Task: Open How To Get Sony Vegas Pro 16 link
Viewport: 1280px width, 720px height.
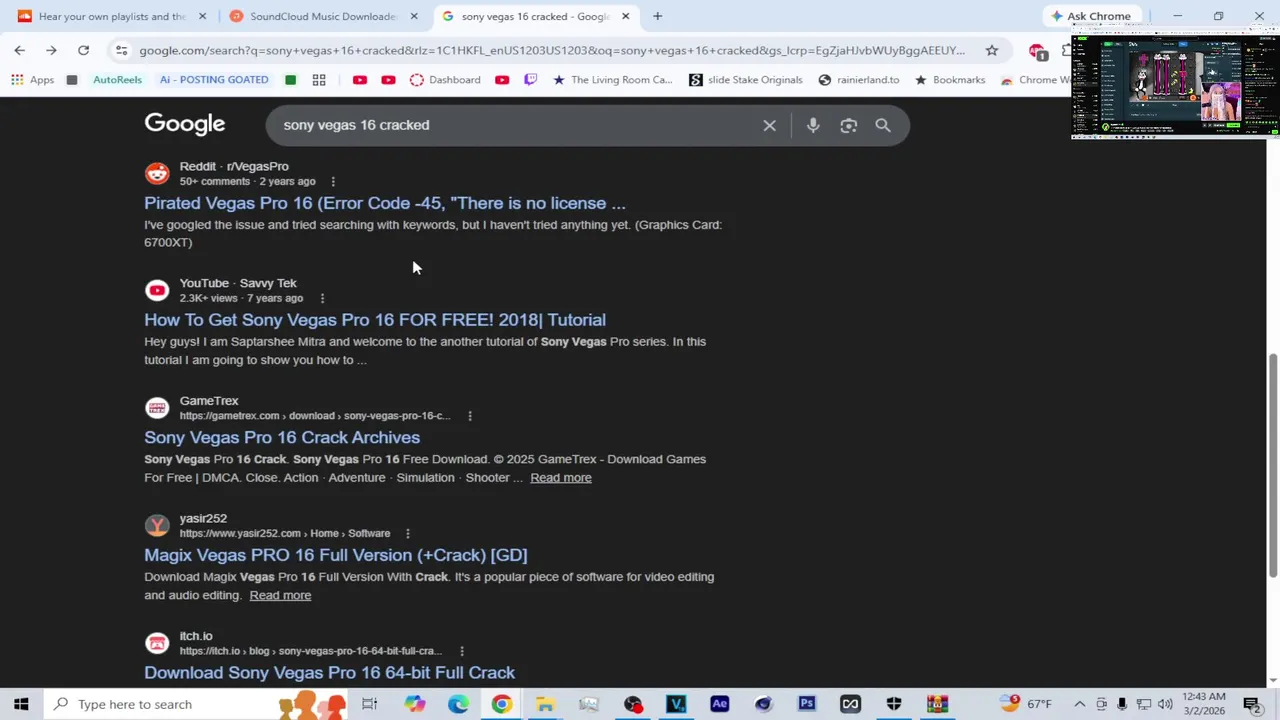Action: point(375,320)
